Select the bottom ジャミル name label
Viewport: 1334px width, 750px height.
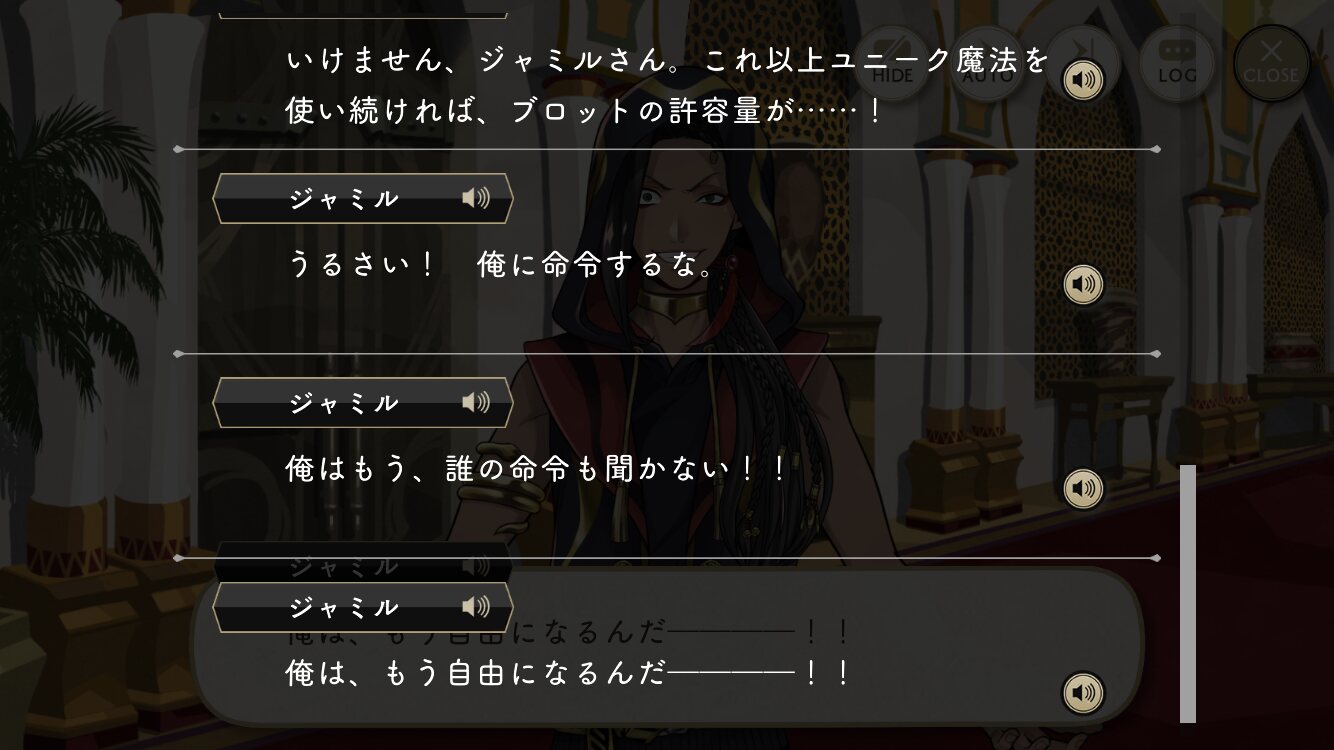click(344, 606)
